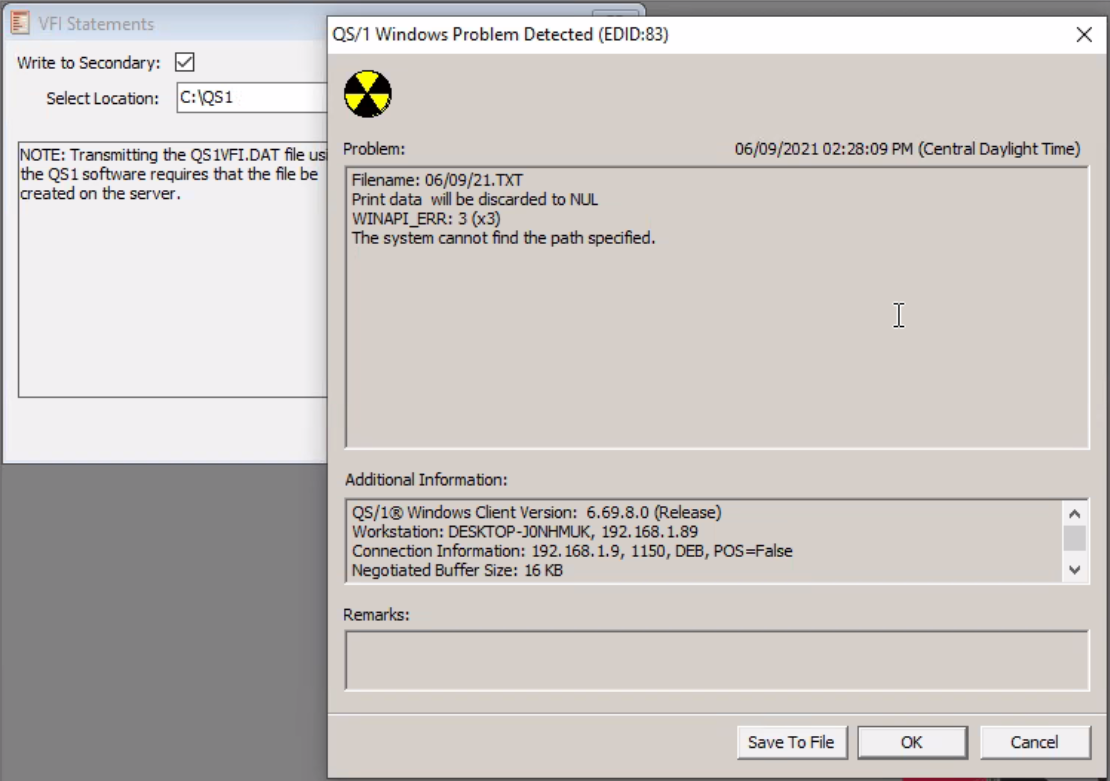Click the VFI Statements window title
Image resolution: width=1110 pixels, height=781 pixels.
click(96, 23)
